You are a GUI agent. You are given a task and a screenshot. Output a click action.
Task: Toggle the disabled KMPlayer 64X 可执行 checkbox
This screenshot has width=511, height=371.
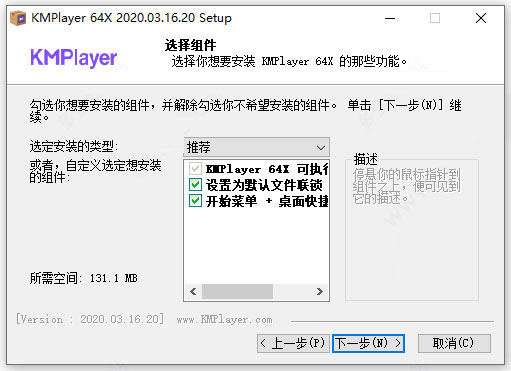tap(195, 169)
